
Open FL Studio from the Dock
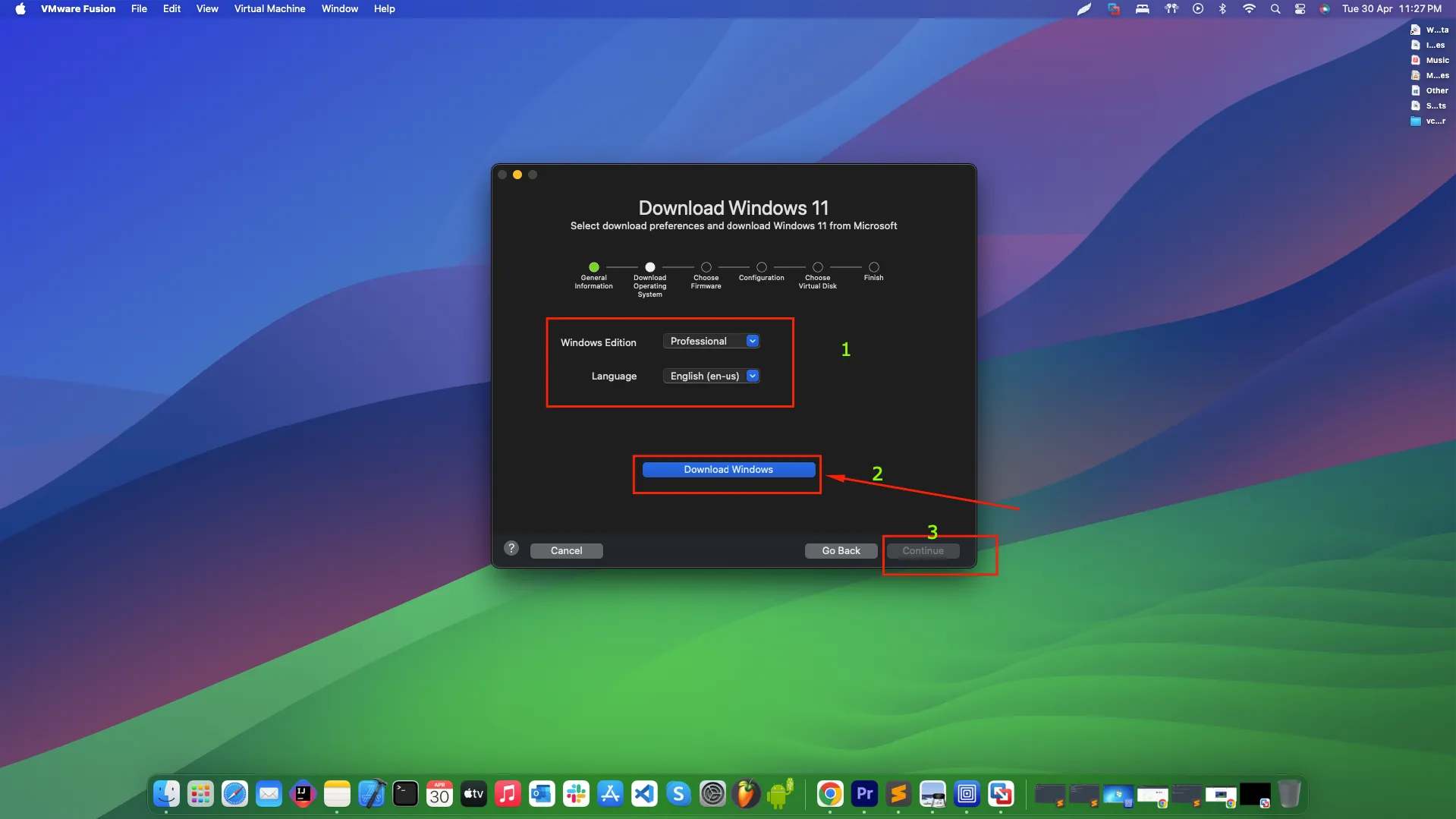point(747,794)
